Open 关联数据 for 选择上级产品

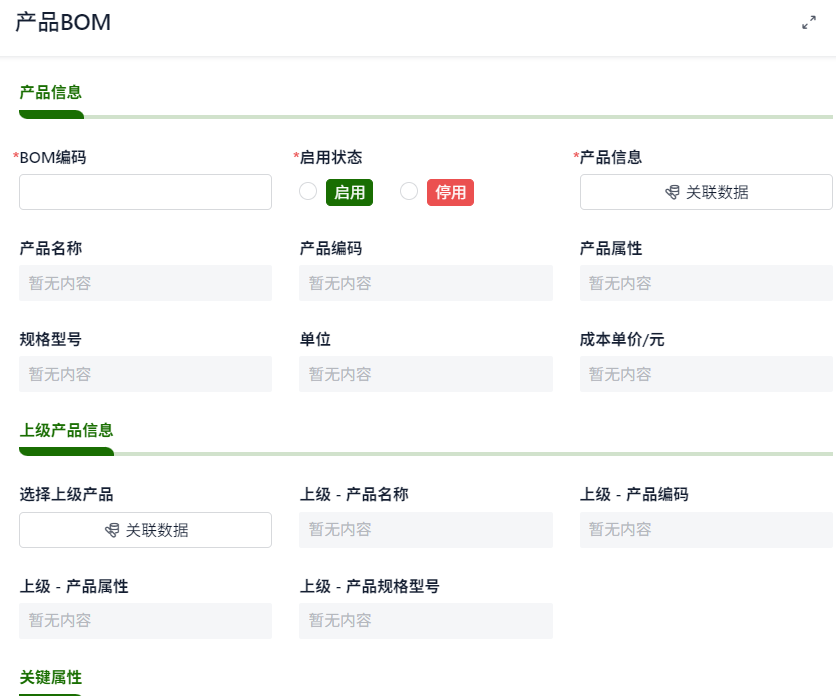point(146,530)
